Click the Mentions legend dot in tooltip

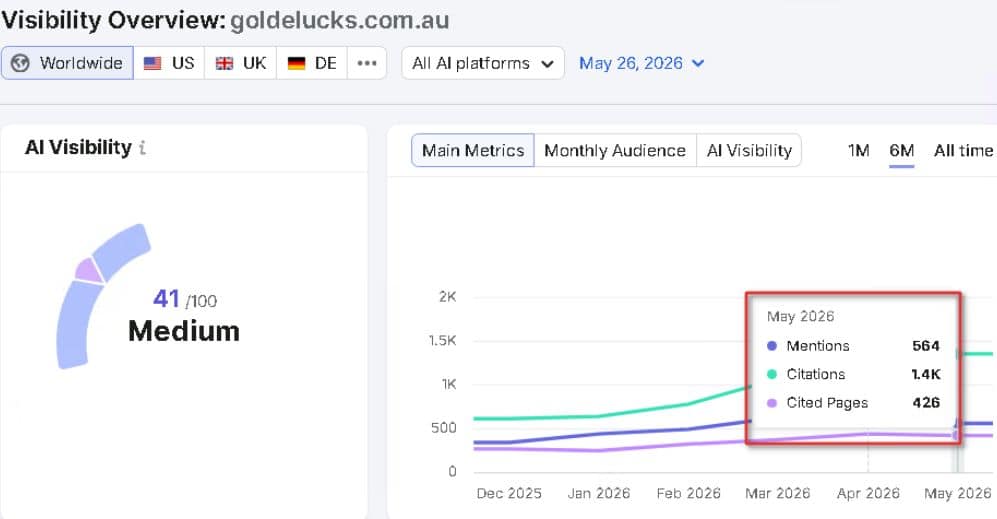(x=772, y=346)
